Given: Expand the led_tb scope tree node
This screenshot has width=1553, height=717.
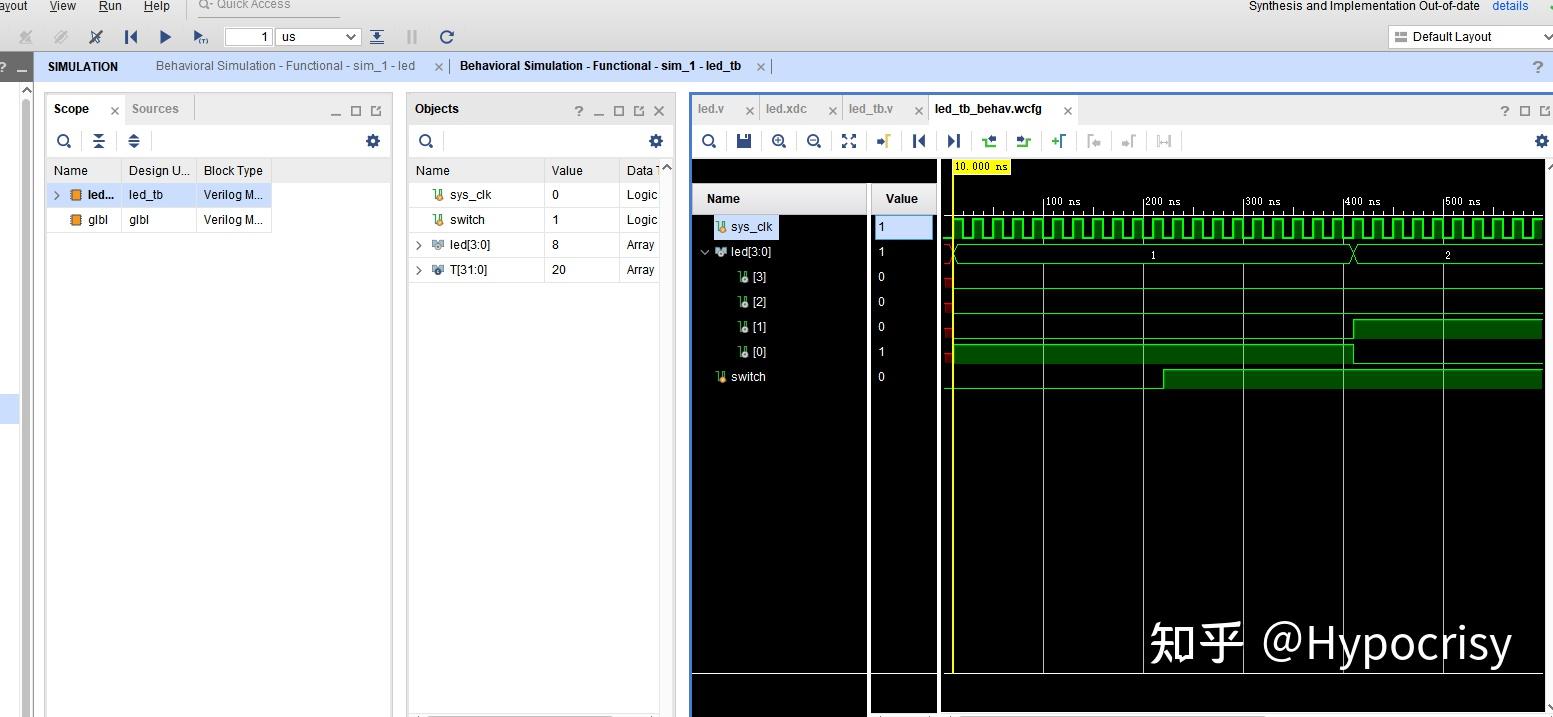Looking at the screenshot, I should click(x=57, y=195).
